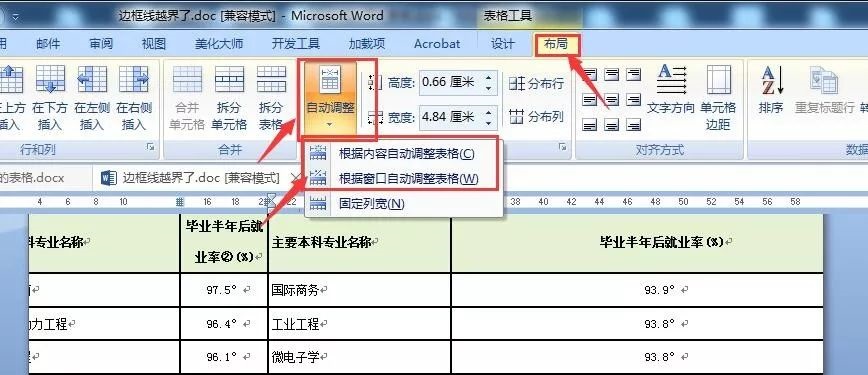Image resolution: width=868 pixels, height=375 pixels.
Task: Click the Insert Left (在左侧插入) icon
Action: click(x=92, y=80)
